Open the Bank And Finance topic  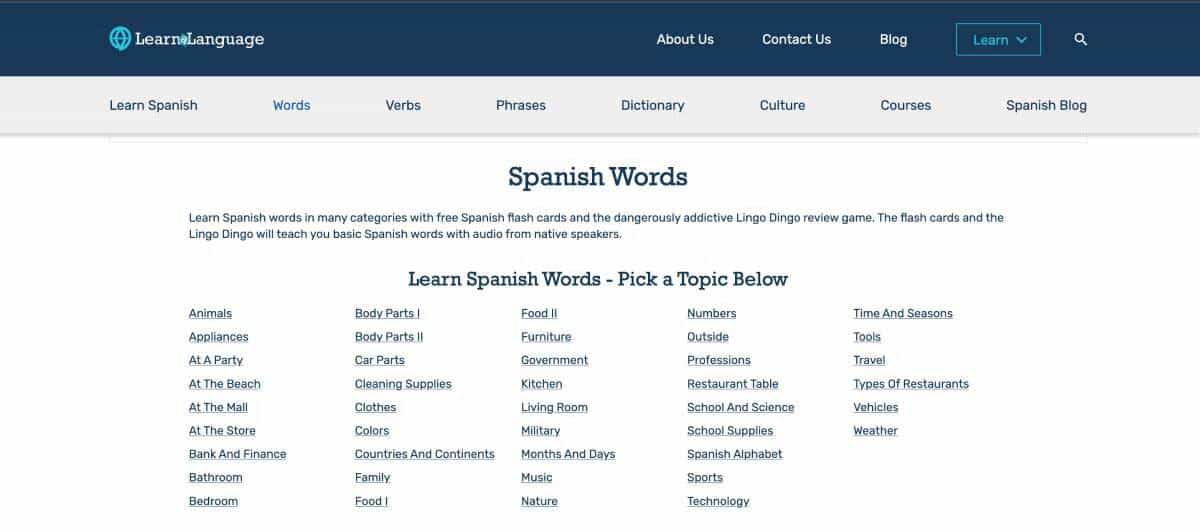237,454
